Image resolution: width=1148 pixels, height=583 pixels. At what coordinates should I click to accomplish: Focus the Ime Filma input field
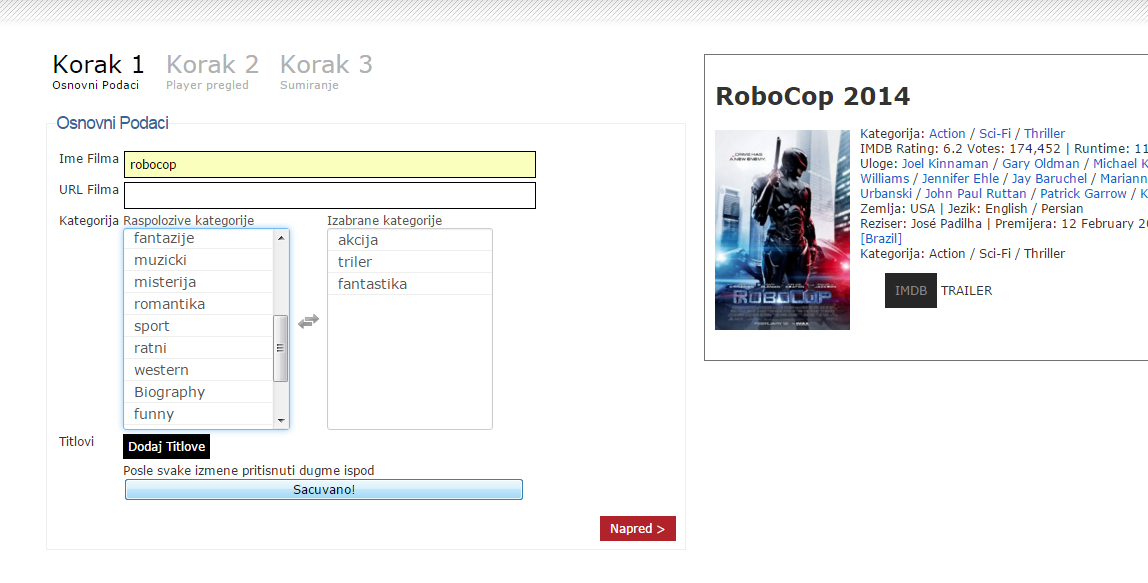pos(329,164)
